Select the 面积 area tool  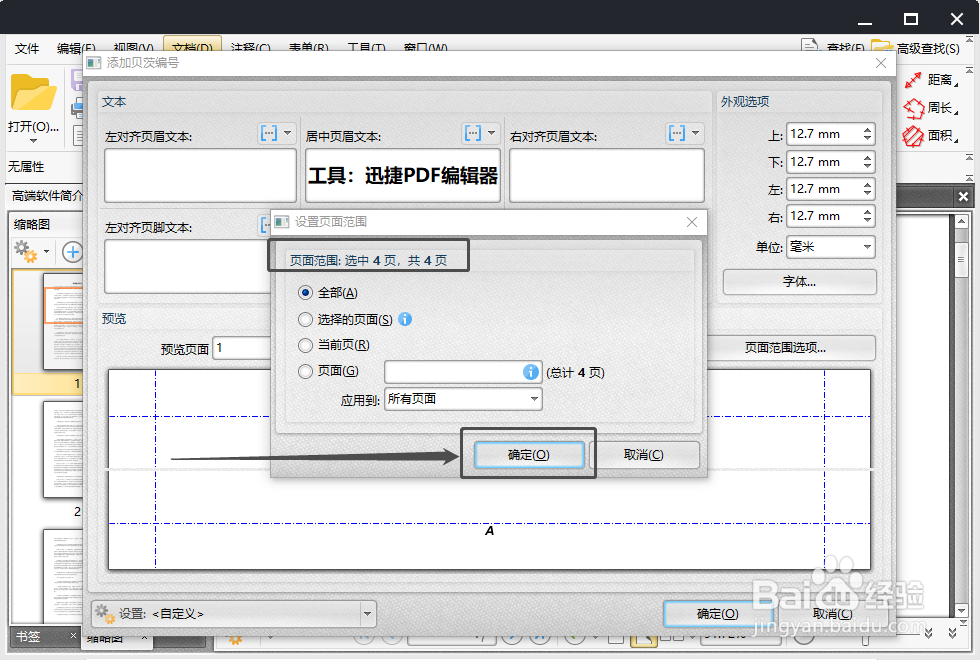coord(931,136)
